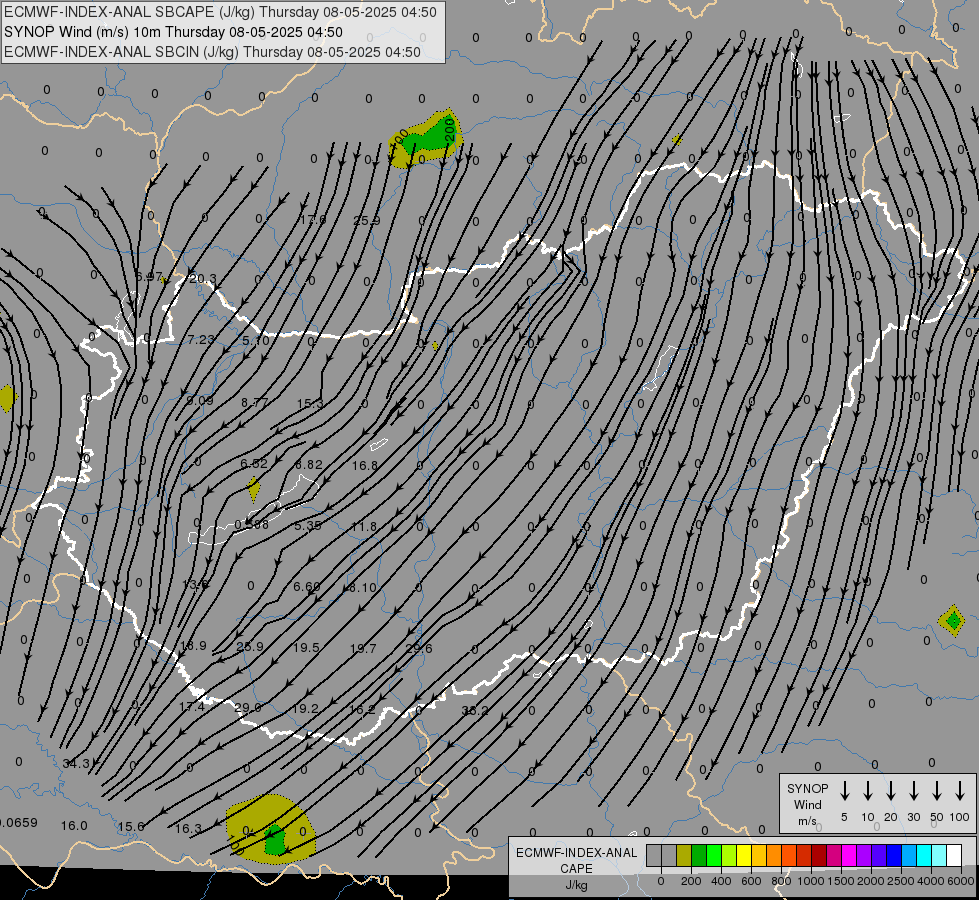The height and width of the screenshot is (900, 979).
Task: Click the map value 19.5
Action: coord(306,648)
